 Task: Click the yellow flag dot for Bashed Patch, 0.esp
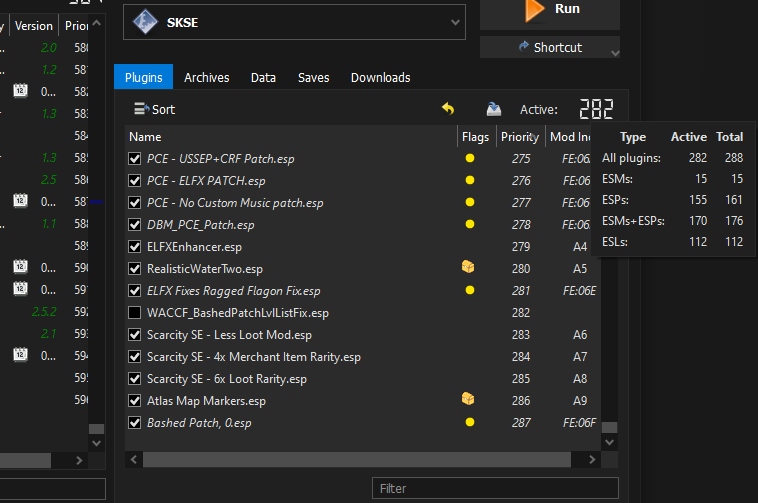tap(469, 422)
